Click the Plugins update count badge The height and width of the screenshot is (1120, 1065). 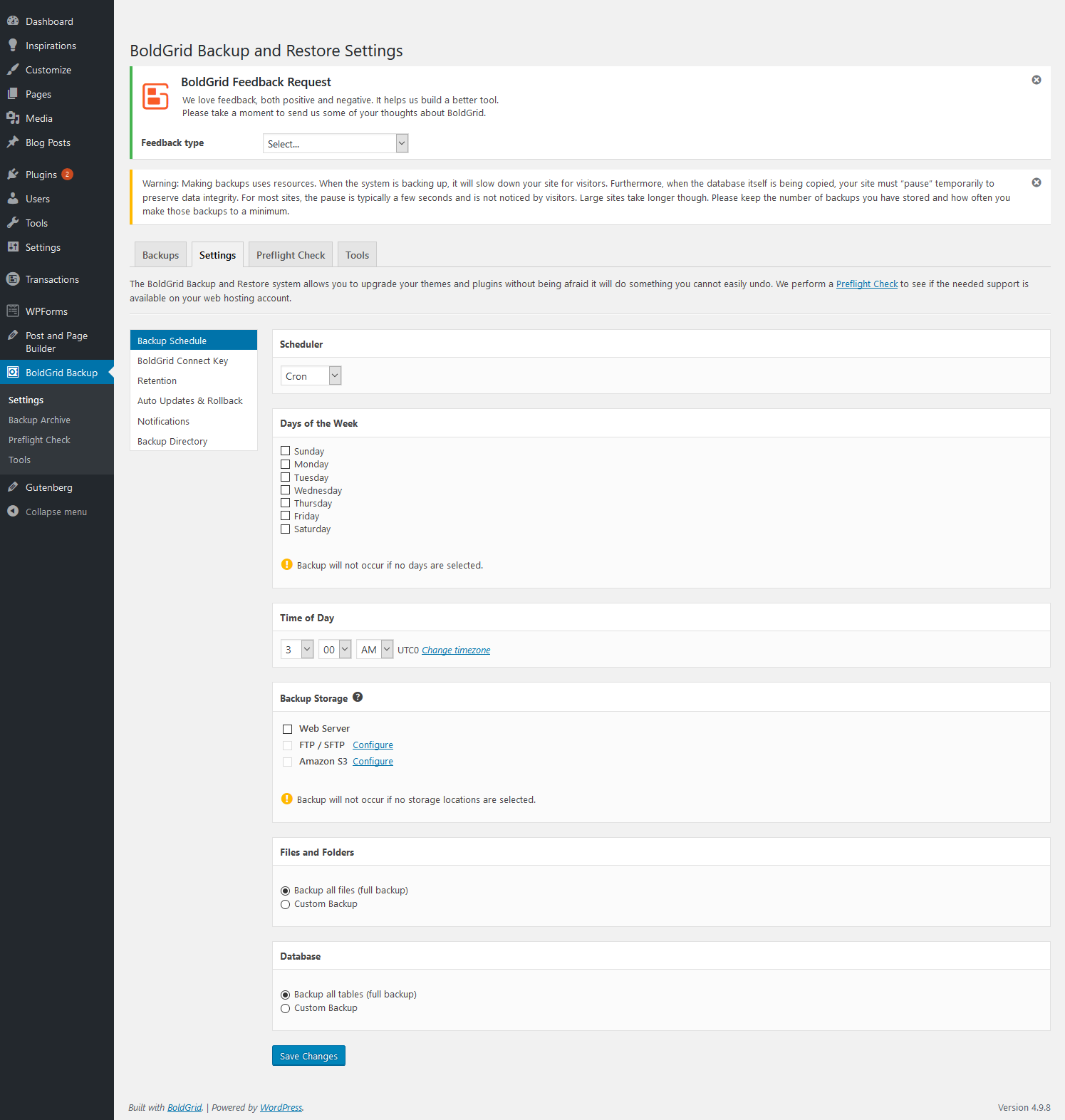(x=67, y=175)
